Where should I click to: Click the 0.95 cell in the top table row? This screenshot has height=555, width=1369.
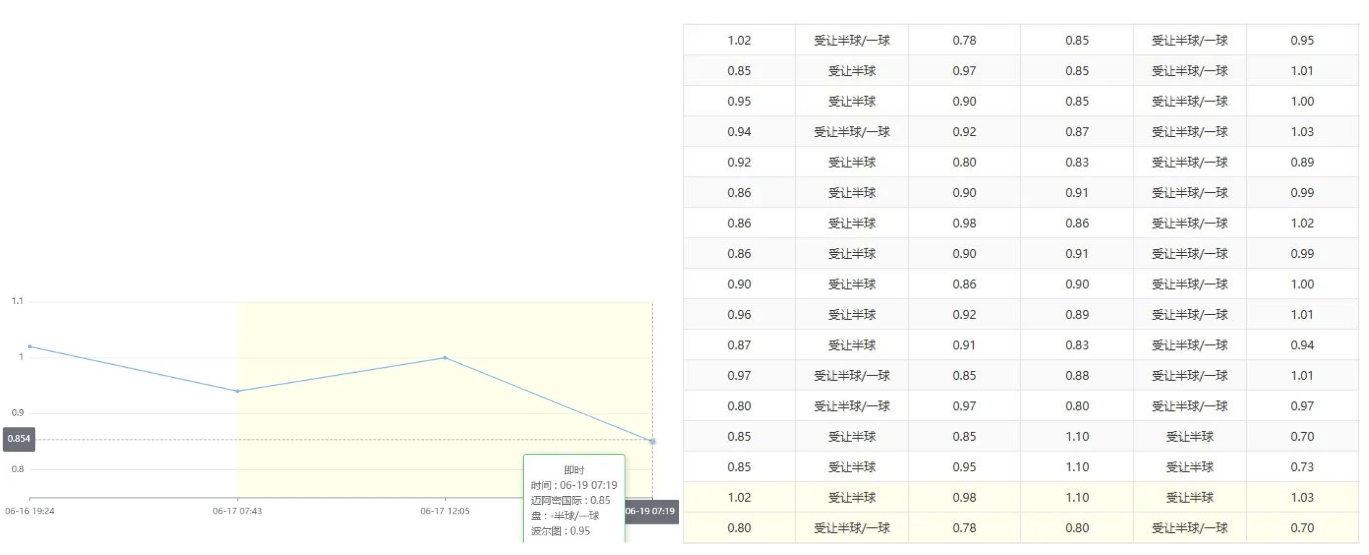click(1302, 41)
